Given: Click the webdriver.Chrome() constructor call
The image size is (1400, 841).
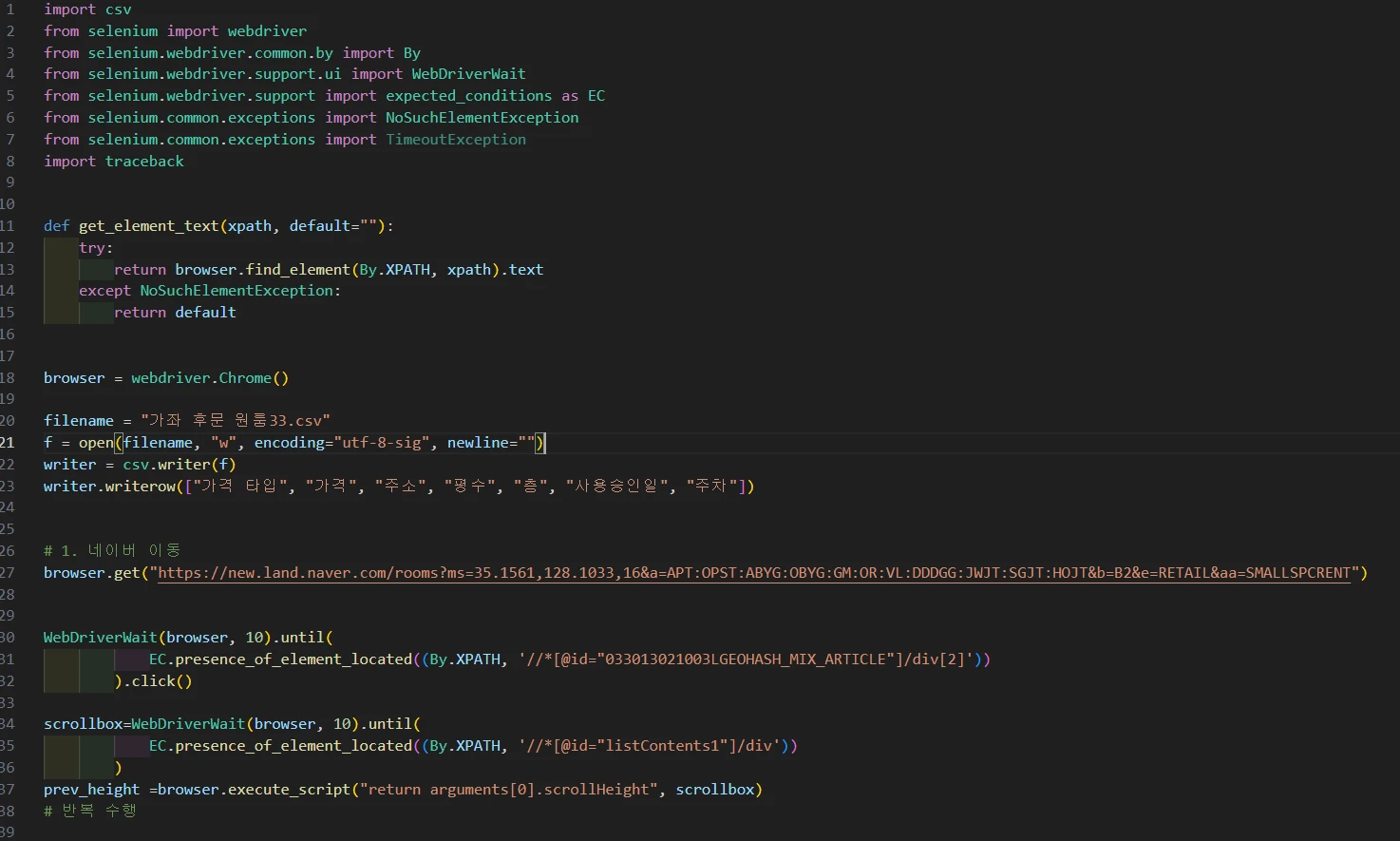Looking at the screenshot, I should 209,378.
